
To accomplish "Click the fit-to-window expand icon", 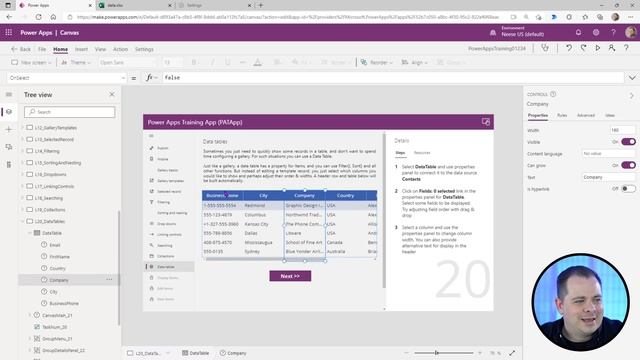I will tap(512, 353).
